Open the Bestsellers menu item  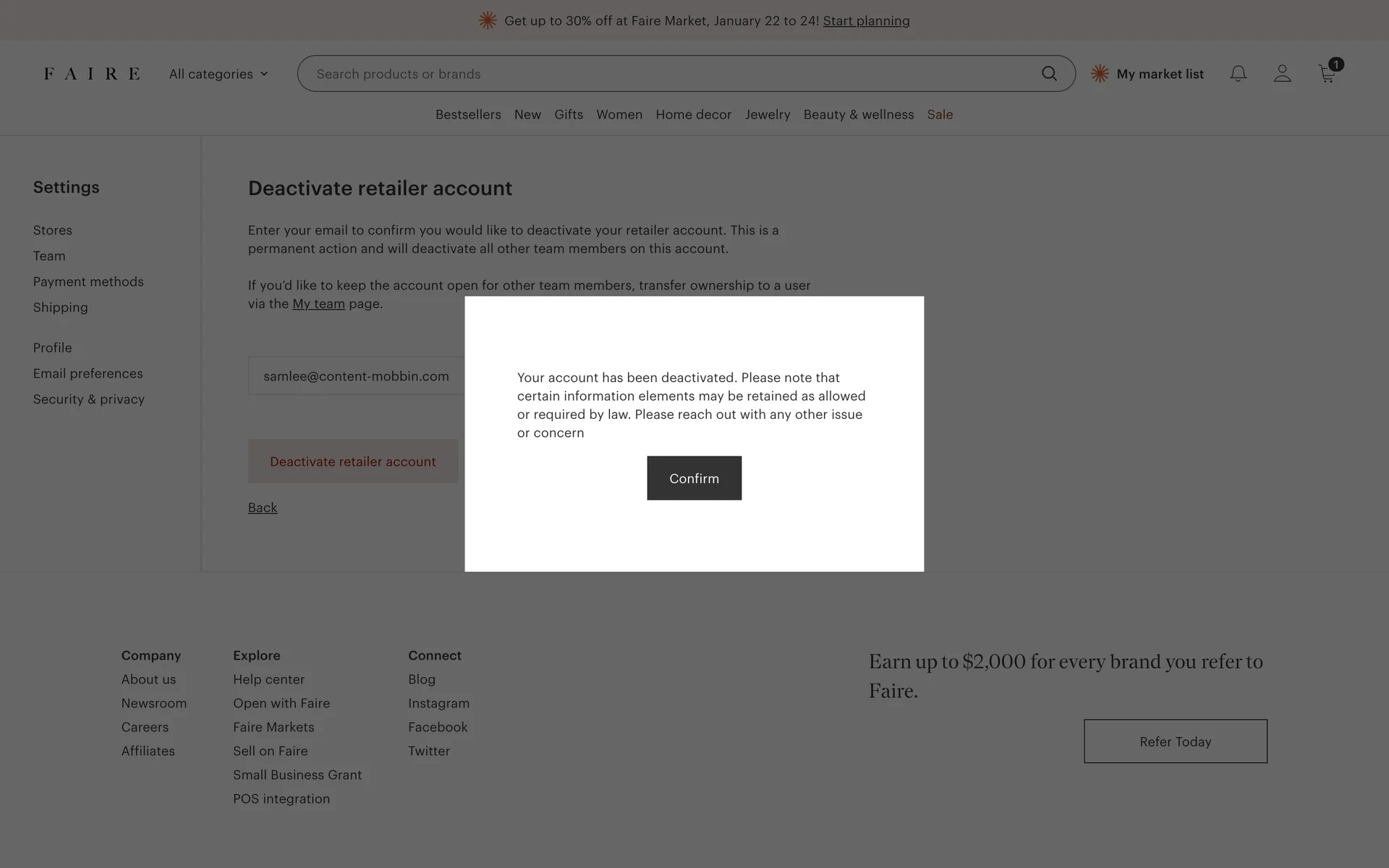click(468, 114)
